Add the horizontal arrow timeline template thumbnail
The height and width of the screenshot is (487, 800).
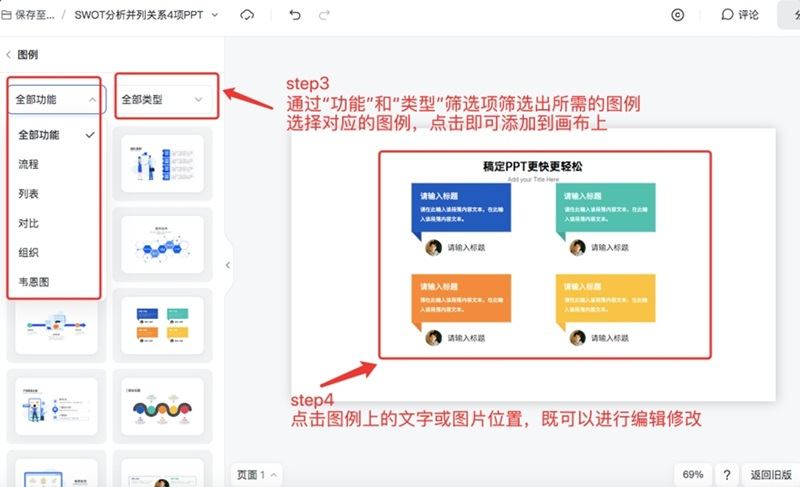pyautogui.click(x=56, y=326)
